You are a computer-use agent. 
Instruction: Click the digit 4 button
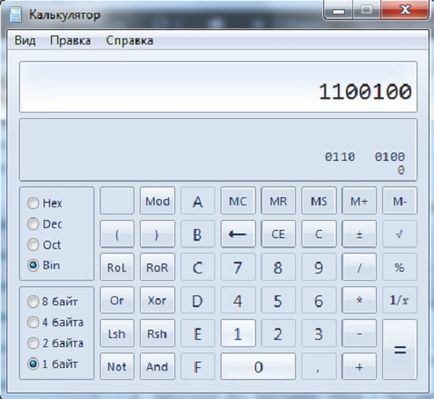pyautogui.click(x=238, y=300)
